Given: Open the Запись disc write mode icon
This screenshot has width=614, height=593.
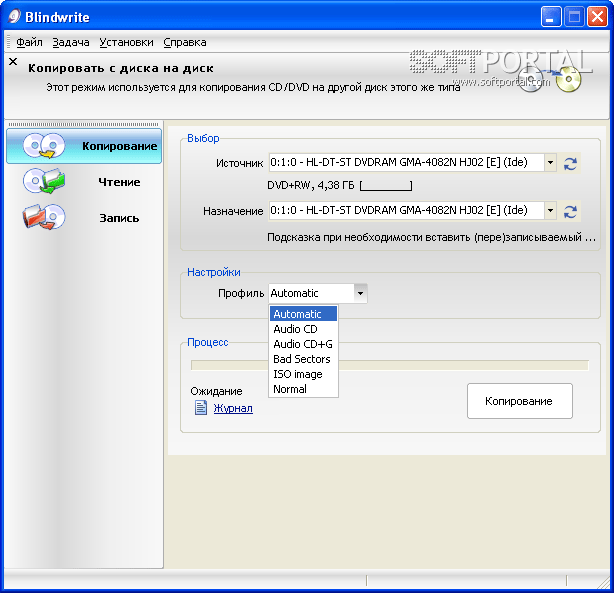Looking at the screenshot, I should [44, 217].
